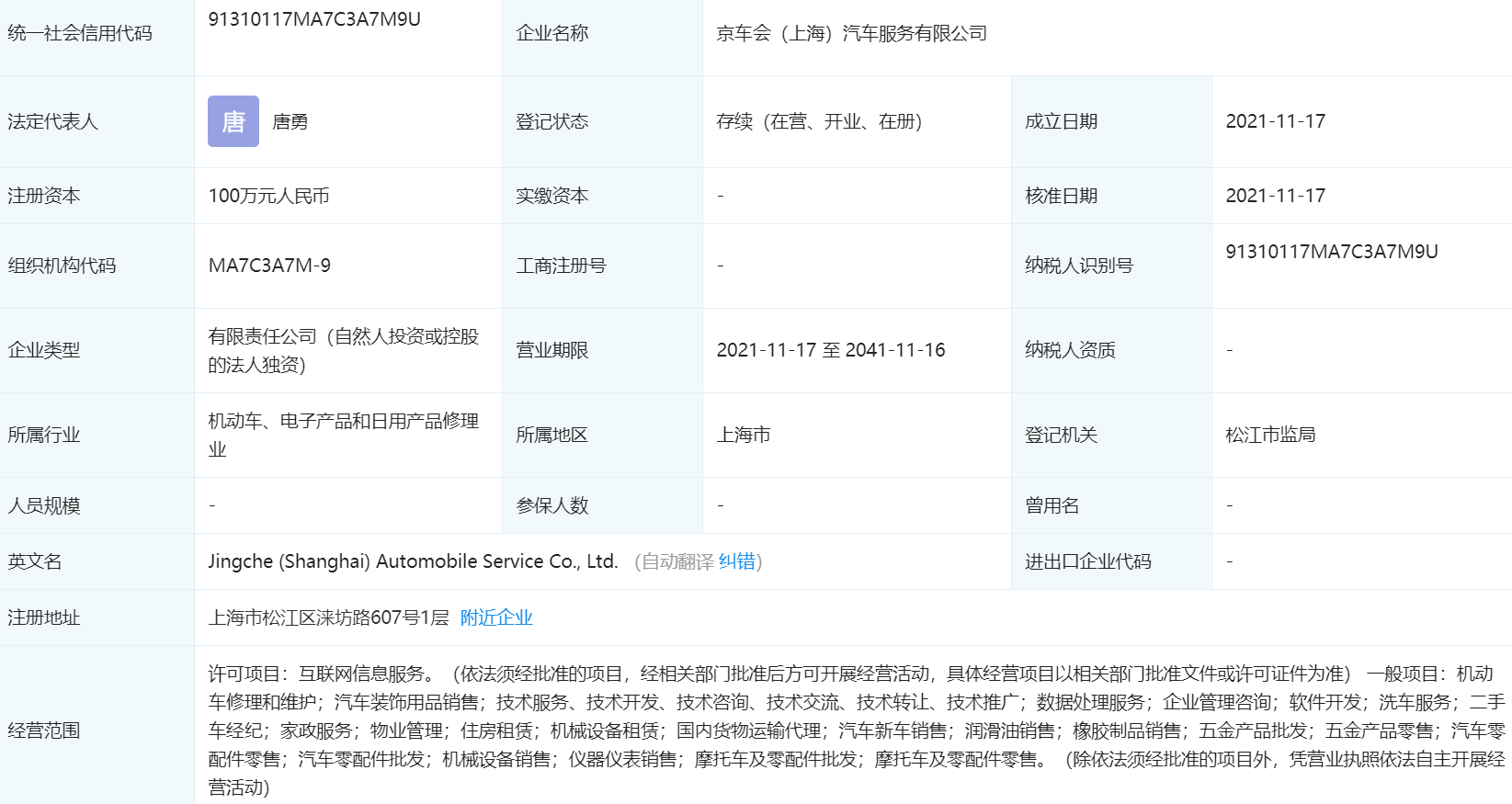The image size is (1512, 804).
Task: Click the 人员规模 label cell
Action: click(97, 505)
